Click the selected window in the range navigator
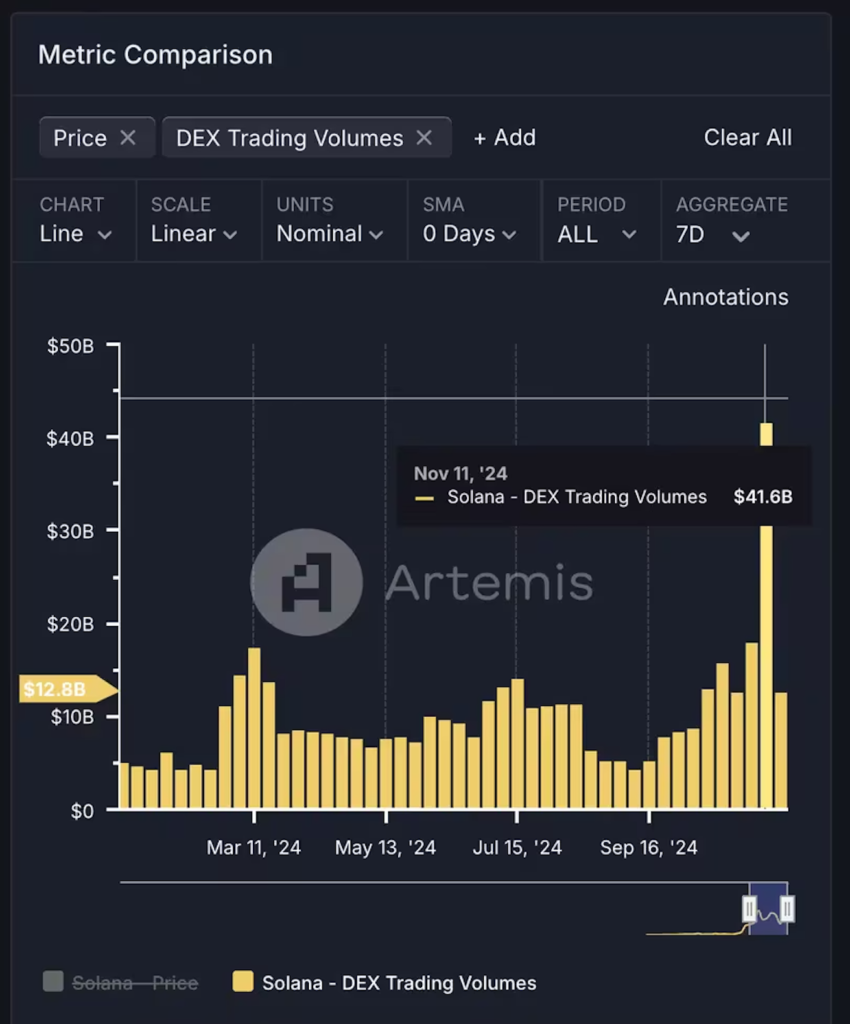Screen dimensions: 850x1024 click(768, 908)
